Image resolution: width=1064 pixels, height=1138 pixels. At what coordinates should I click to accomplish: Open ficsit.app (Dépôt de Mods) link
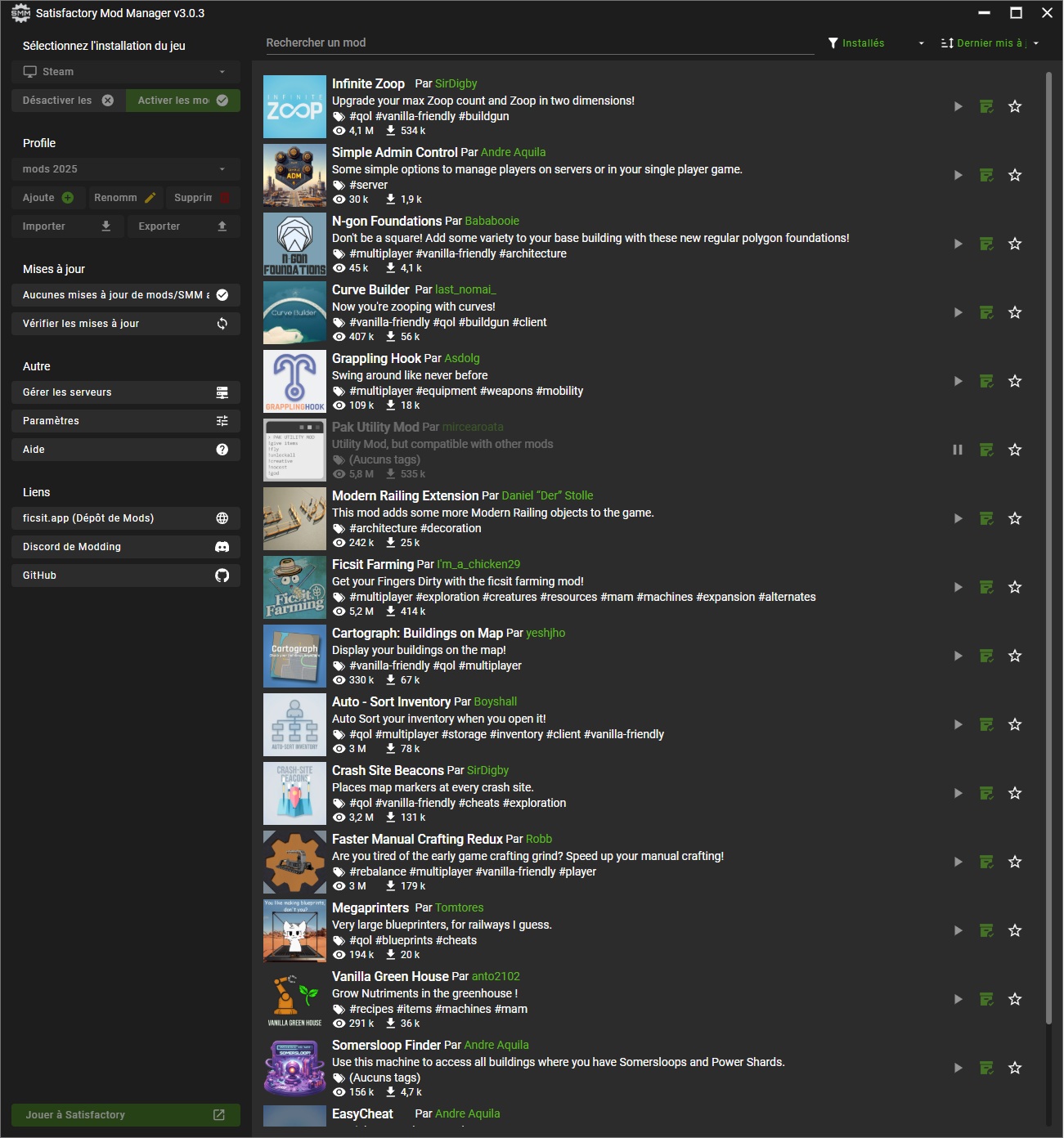[x=126, y=518]
